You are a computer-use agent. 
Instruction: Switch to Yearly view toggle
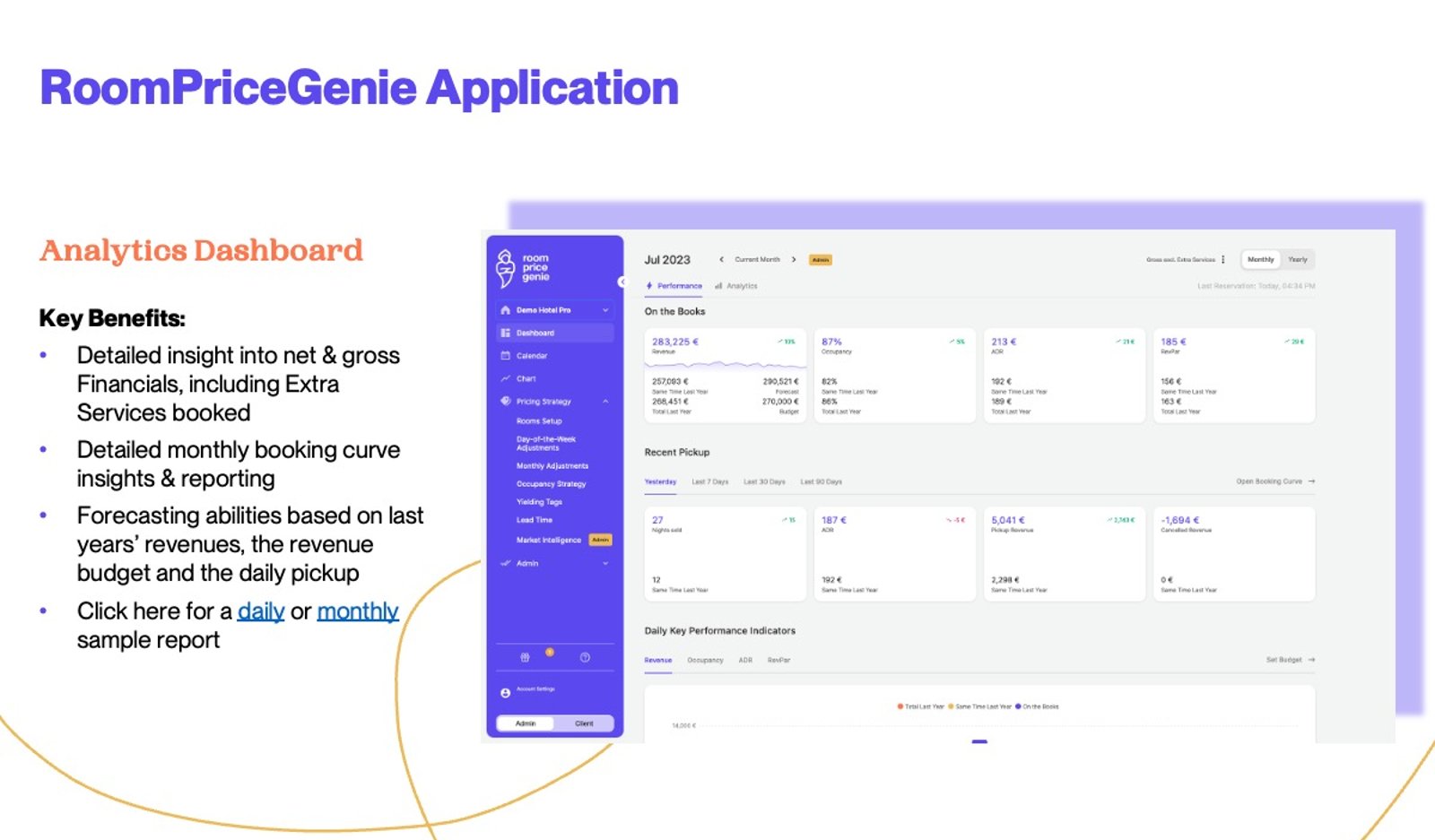[1298, 259]
